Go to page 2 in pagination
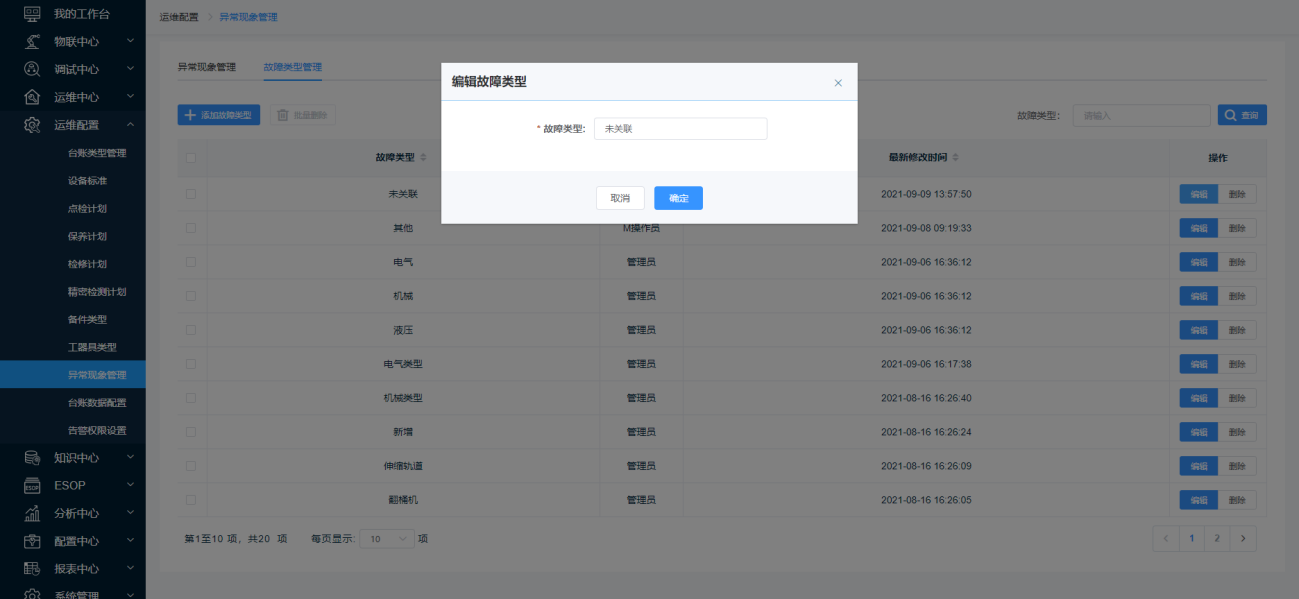The image size is (1299, 599). coord(1217,538)
